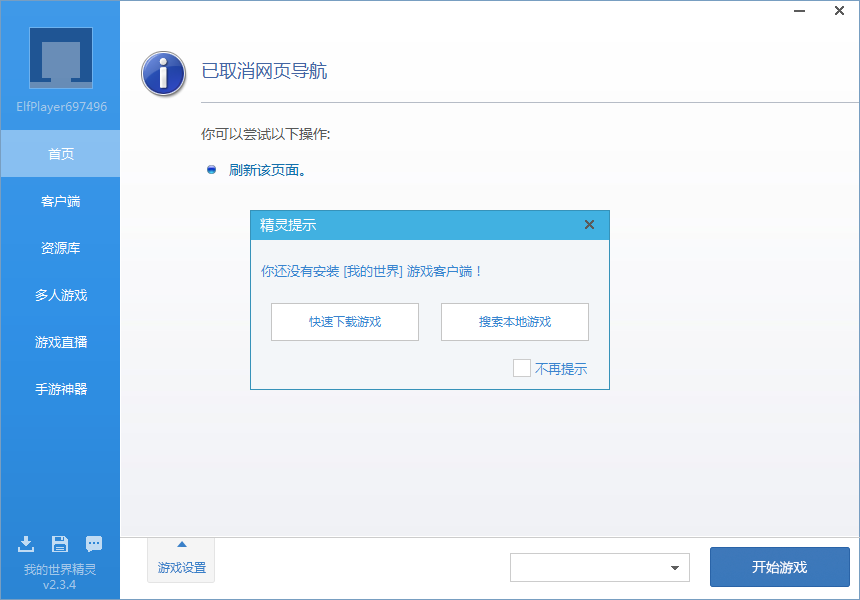Click the 快速下载游戏 button

pyautogui.click(x=345, y=322)
